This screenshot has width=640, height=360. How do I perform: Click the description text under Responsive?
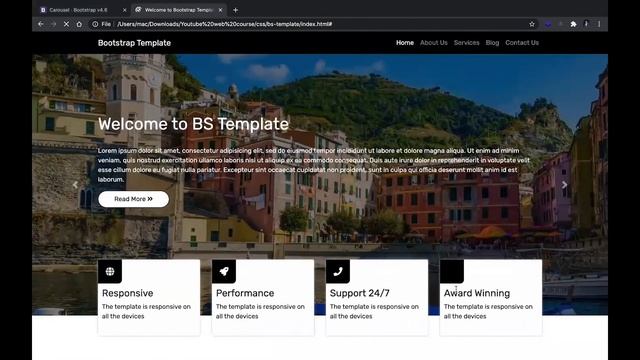(146, 311)
